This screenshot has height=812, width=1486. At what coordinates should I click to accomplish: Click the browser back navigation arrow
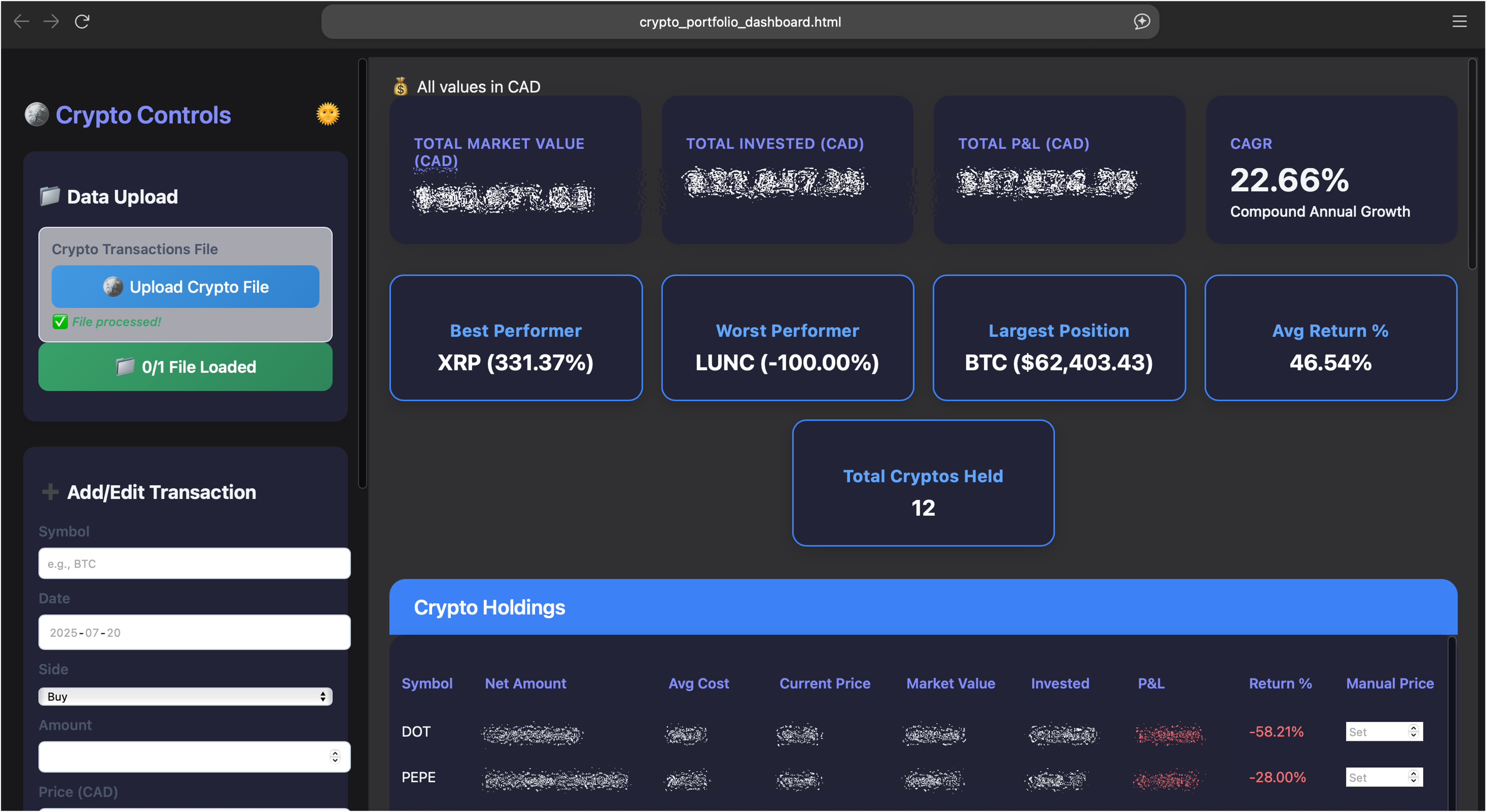pyautogui.click(x=21, y=21)
